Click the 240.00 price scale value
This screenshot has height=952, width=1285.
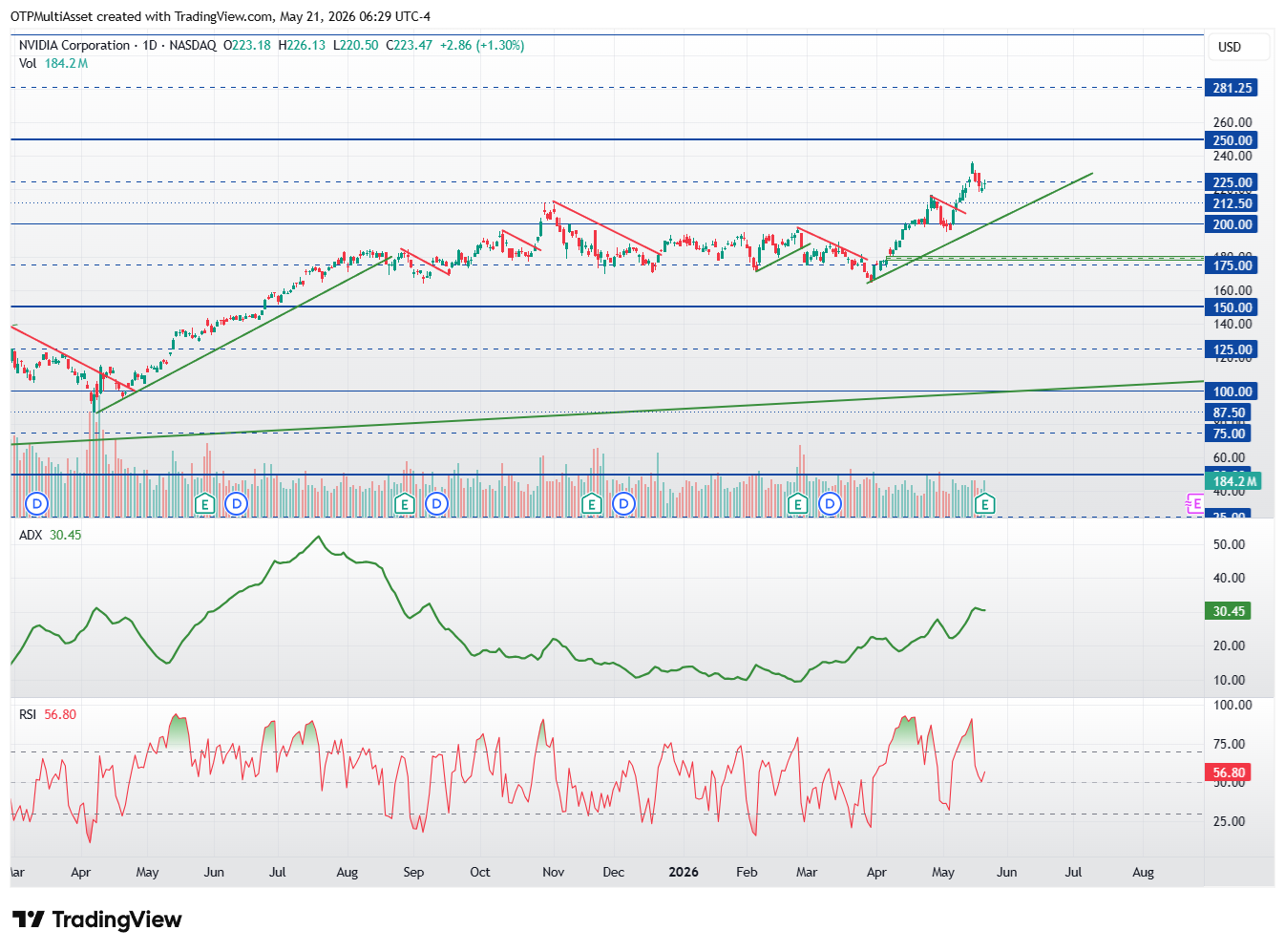coord(1232,156)
